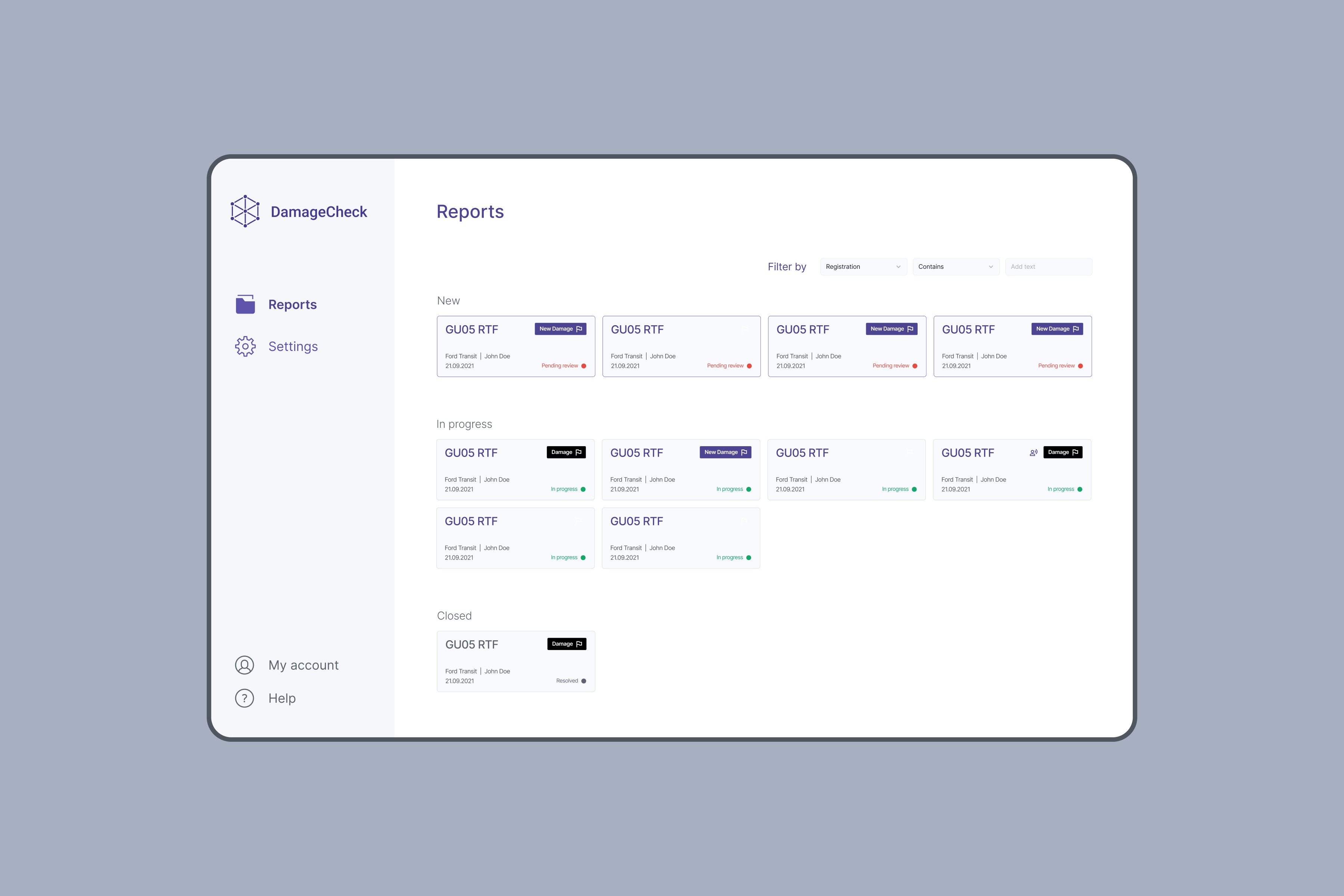Click the Add text filter input
The height and width of the screenshot is (896, 1344).
pyautogui.click(x=1048, y=267)
